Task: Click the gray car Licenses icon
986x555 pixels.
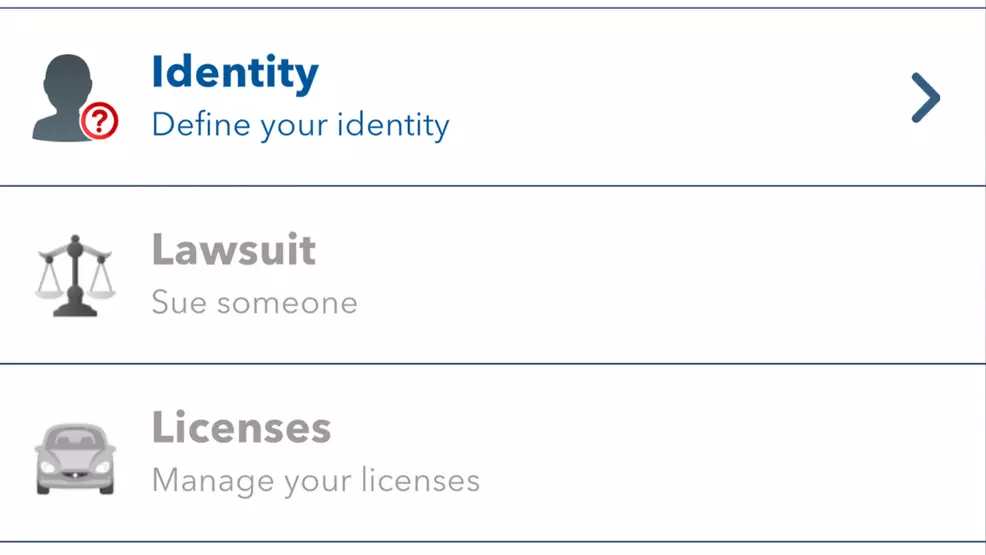Action: coord(75,458)
